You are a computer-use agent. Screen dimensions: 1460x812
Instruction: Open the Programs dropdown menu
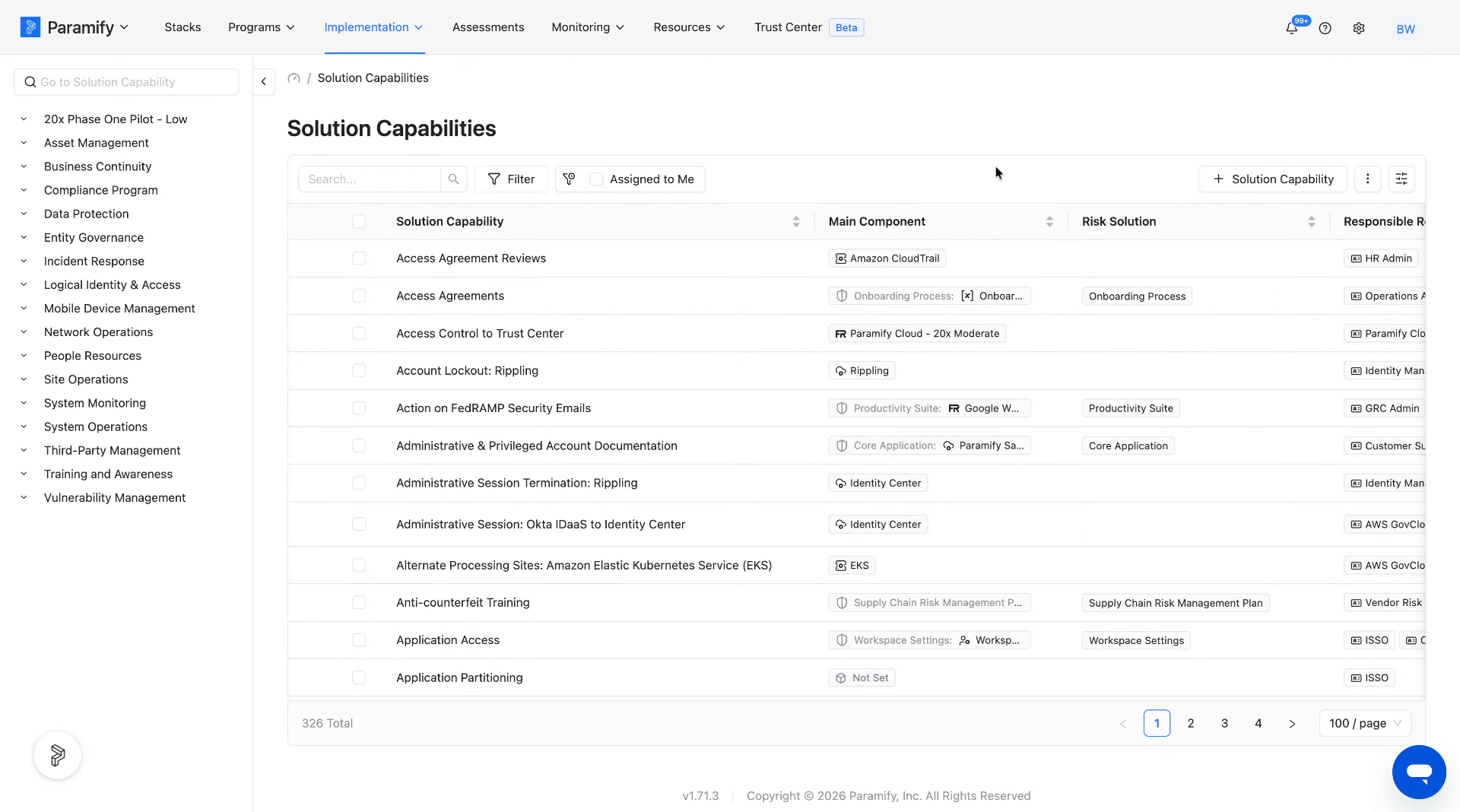click(x=262, y=27)
